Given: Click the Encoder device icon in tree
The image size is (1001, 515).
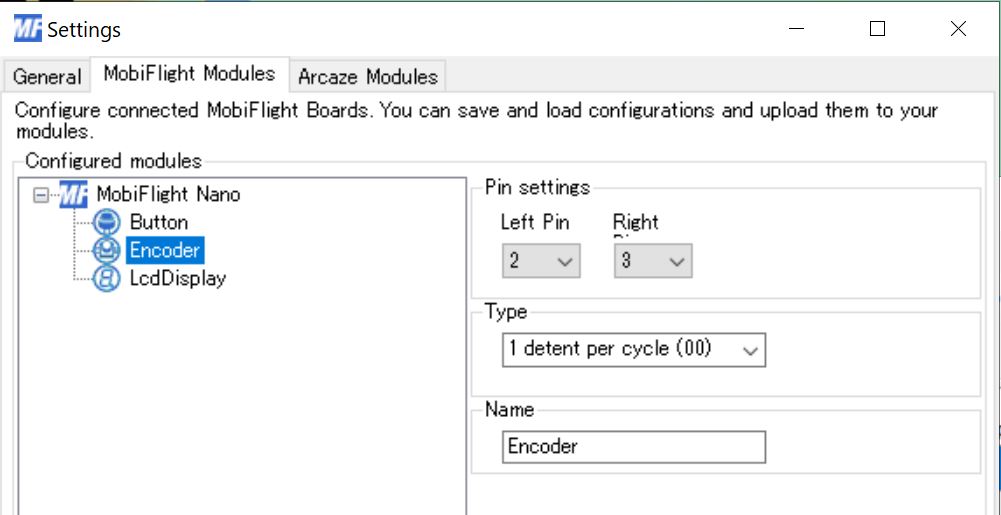Looking at the screenshot, I should click(x=106, y=250).
